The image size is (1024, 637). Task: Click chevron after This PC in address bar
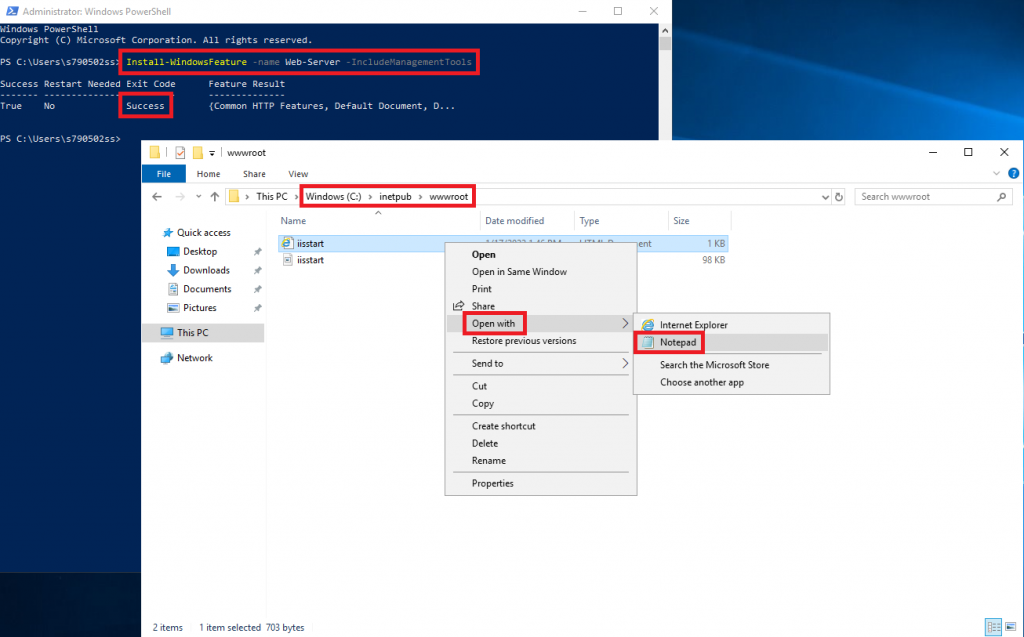(x=296, y=197)
